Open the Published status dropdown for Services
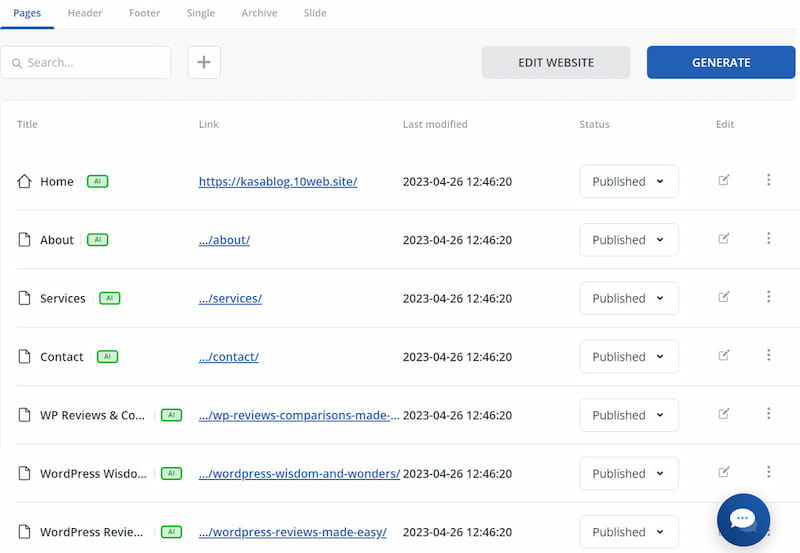This screenshot has height=553, width=800. tap(629, 298)
